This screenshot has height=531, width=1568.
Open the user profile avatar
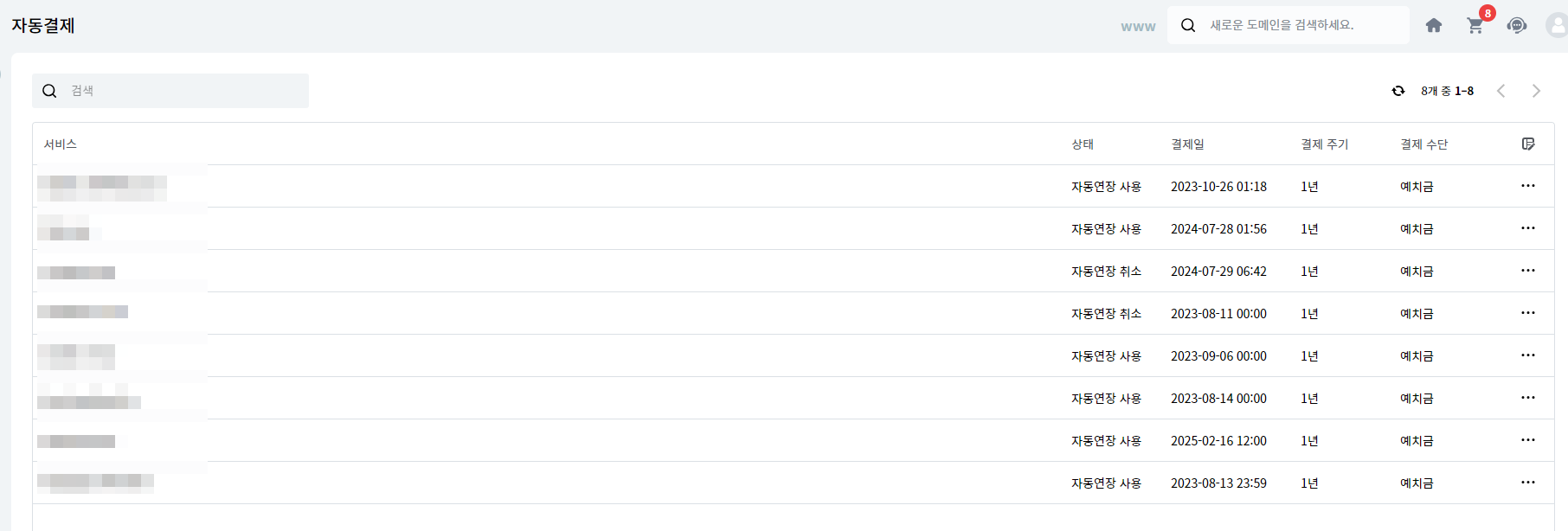[x=1557, y=25]
